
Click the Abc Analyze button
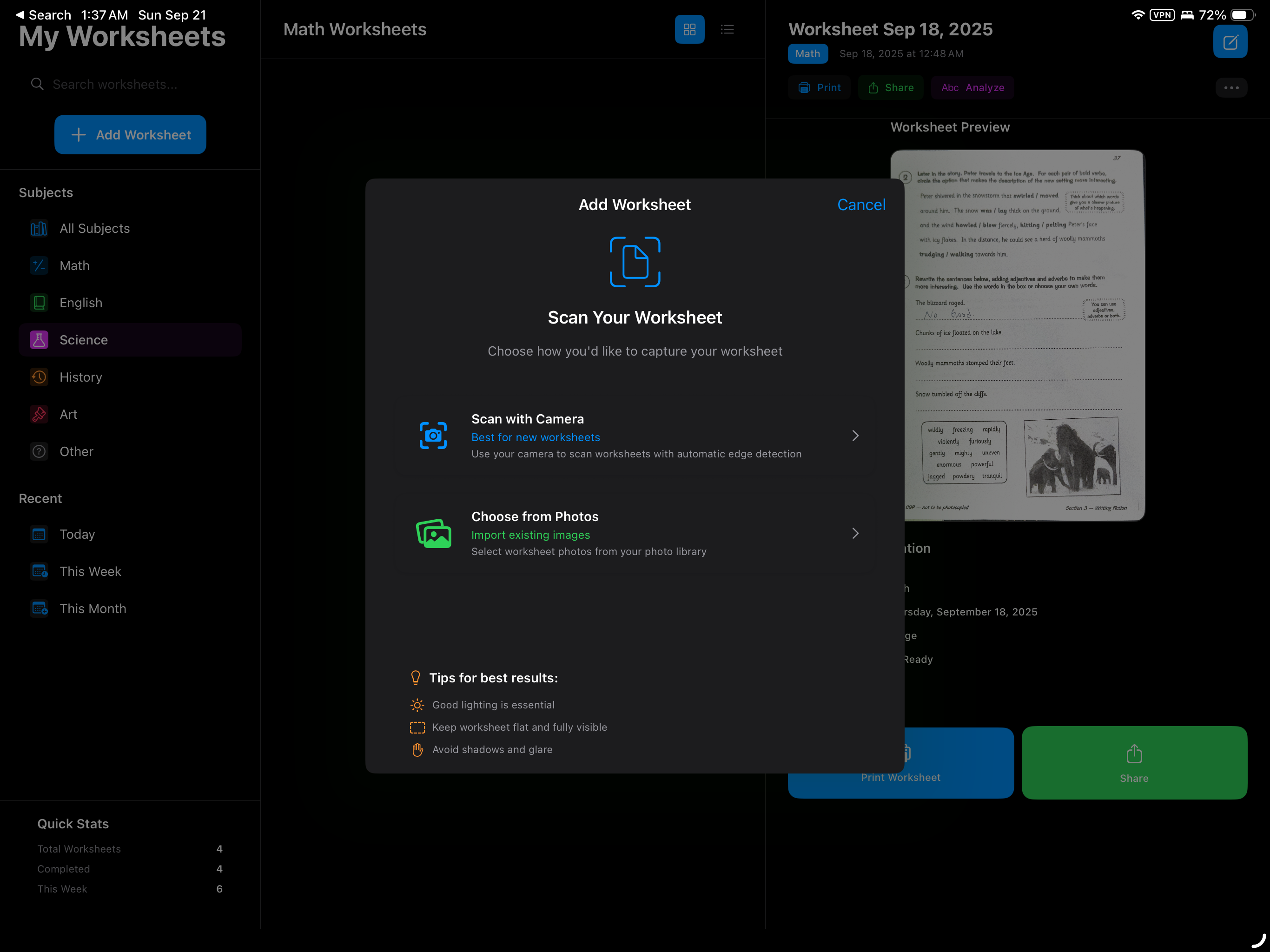tap(972, 88)
